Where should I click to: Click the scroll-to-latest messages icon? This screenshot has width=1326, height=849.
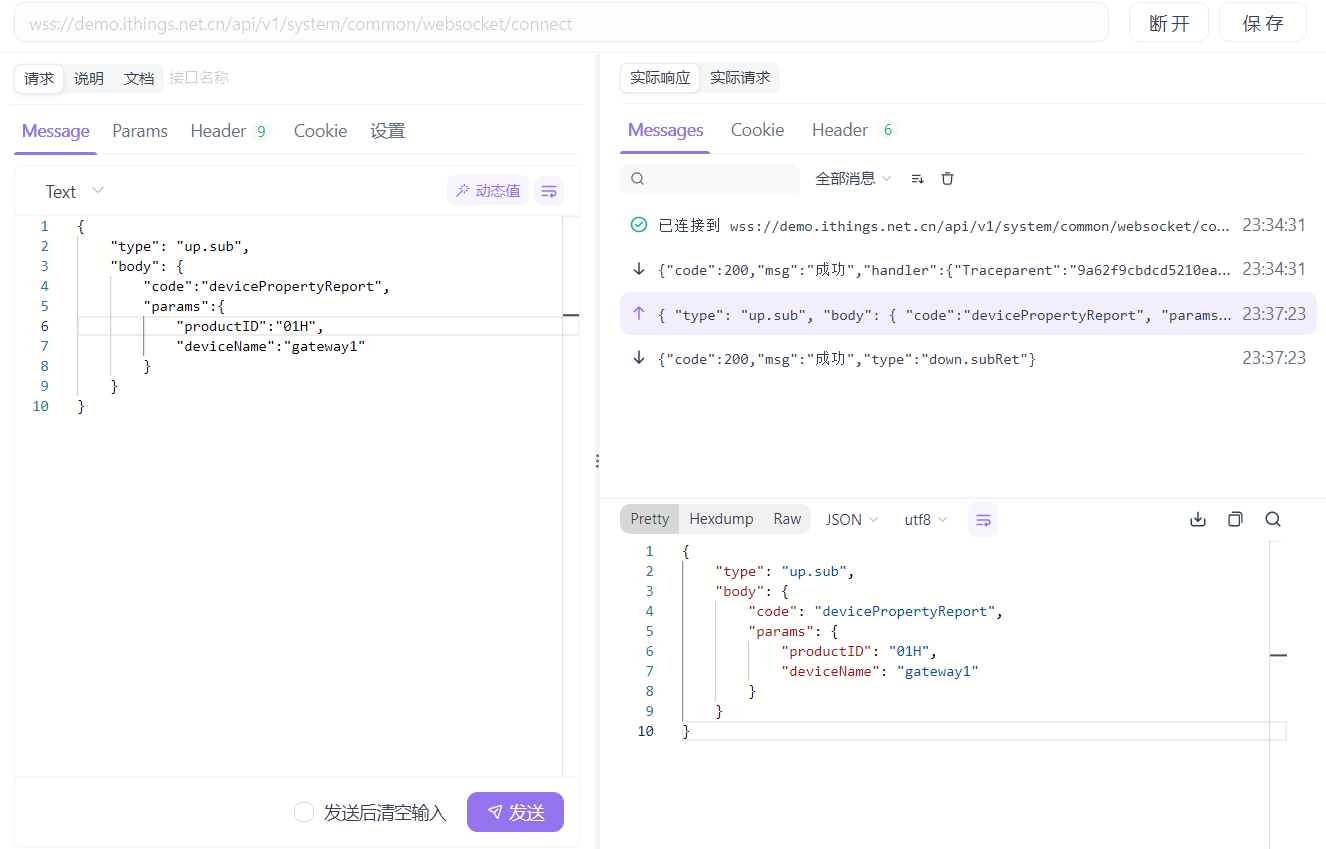click(917, 179)
